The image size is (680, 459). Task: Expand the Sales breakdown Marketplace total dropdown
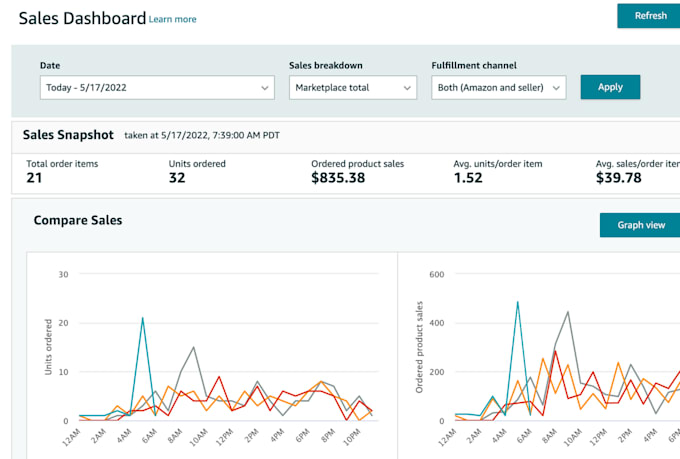coord(353,88)
